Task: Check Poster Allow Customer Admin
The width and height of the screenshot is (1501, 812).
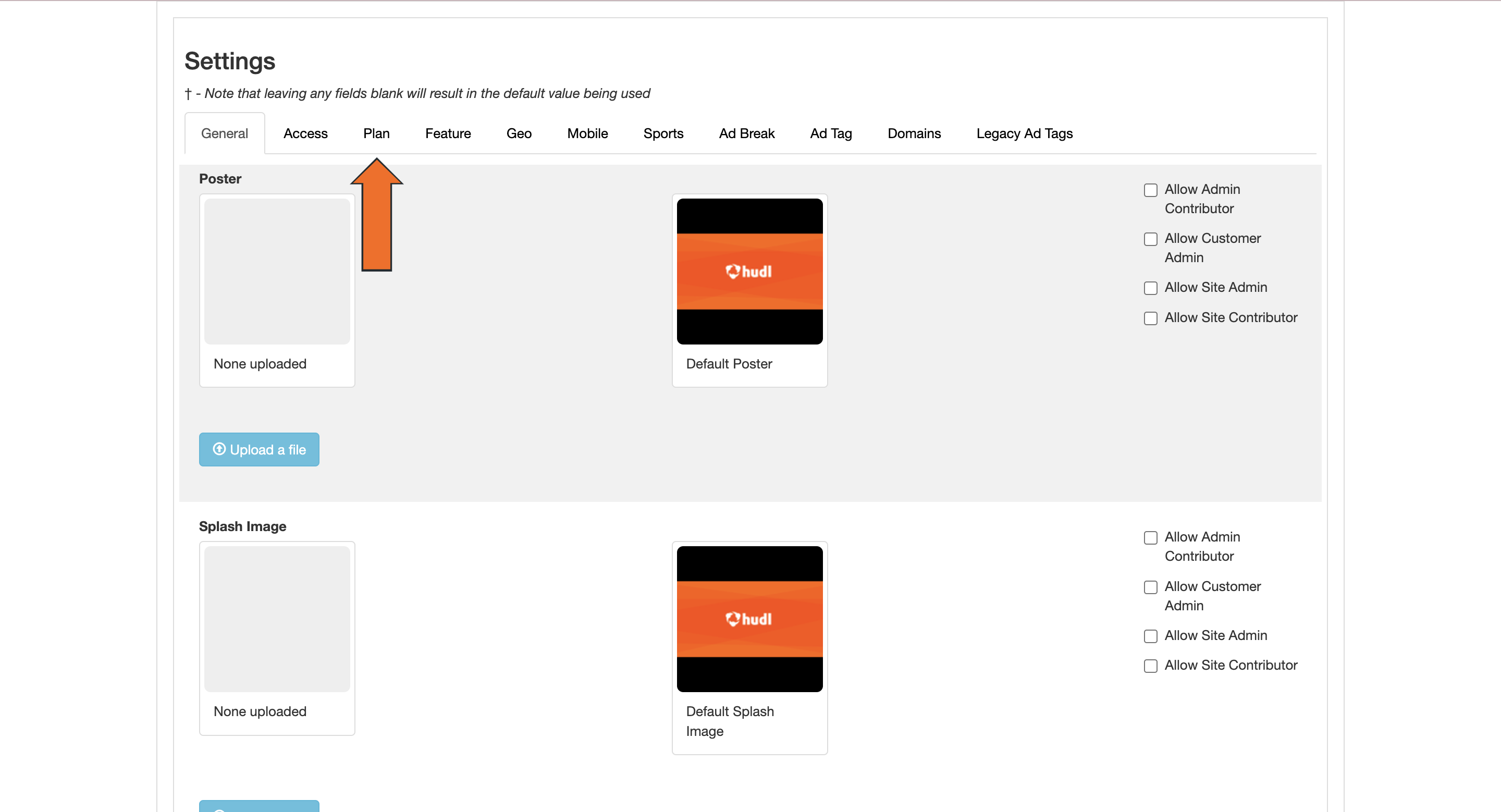Action: pyautogui.click(x=1150, y=239)
